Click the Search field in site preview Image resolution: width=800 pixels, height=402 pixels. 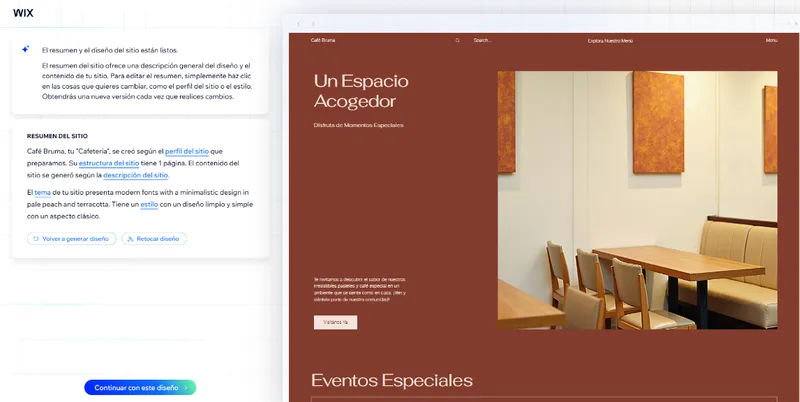(x=483, y=40)
